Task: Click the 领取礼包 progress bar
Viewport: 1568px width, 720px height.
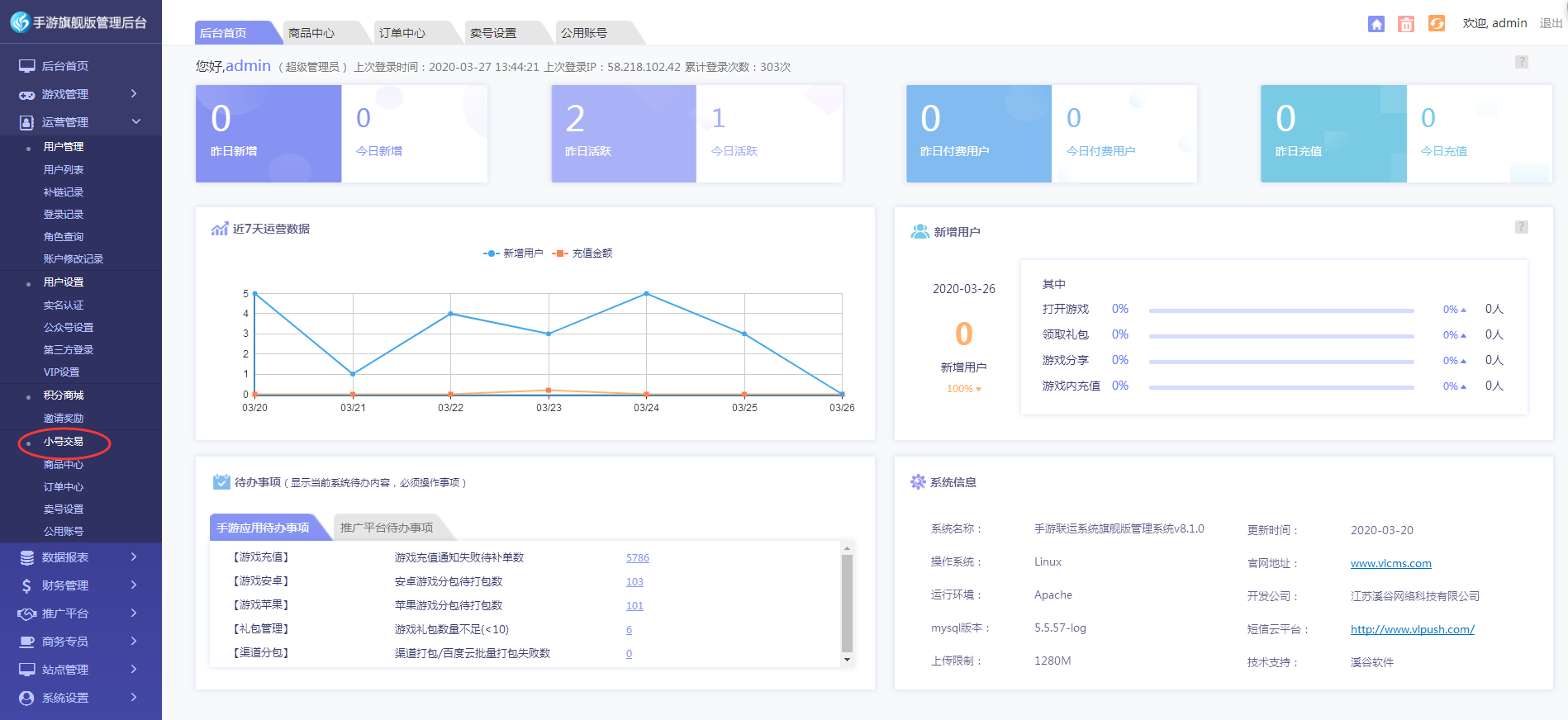Action: click(x=1281, y=336)
